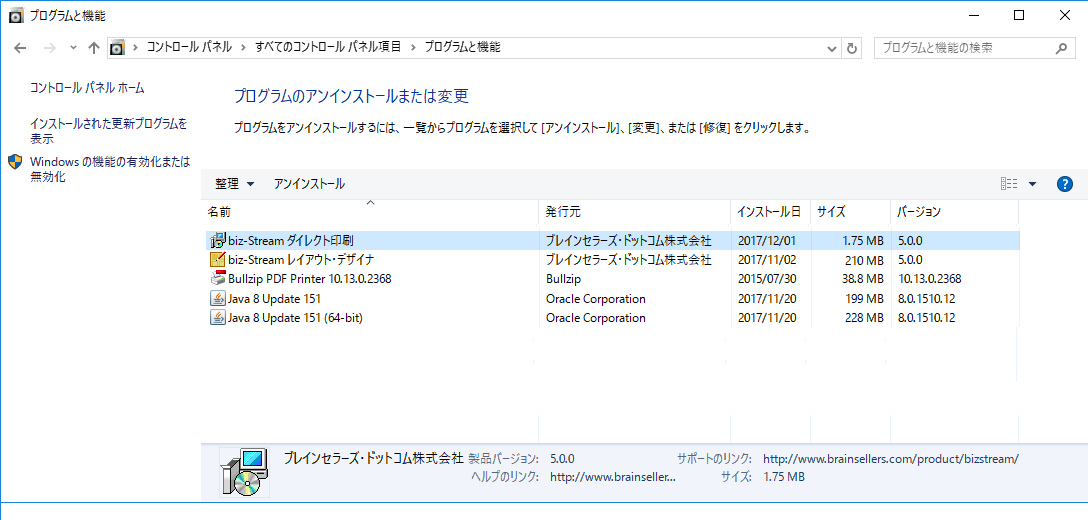Screen dimensions: 1088x520
Task: Click the biz-Stream レイアウト・デザイナ program icon
Action: point(218,260)
